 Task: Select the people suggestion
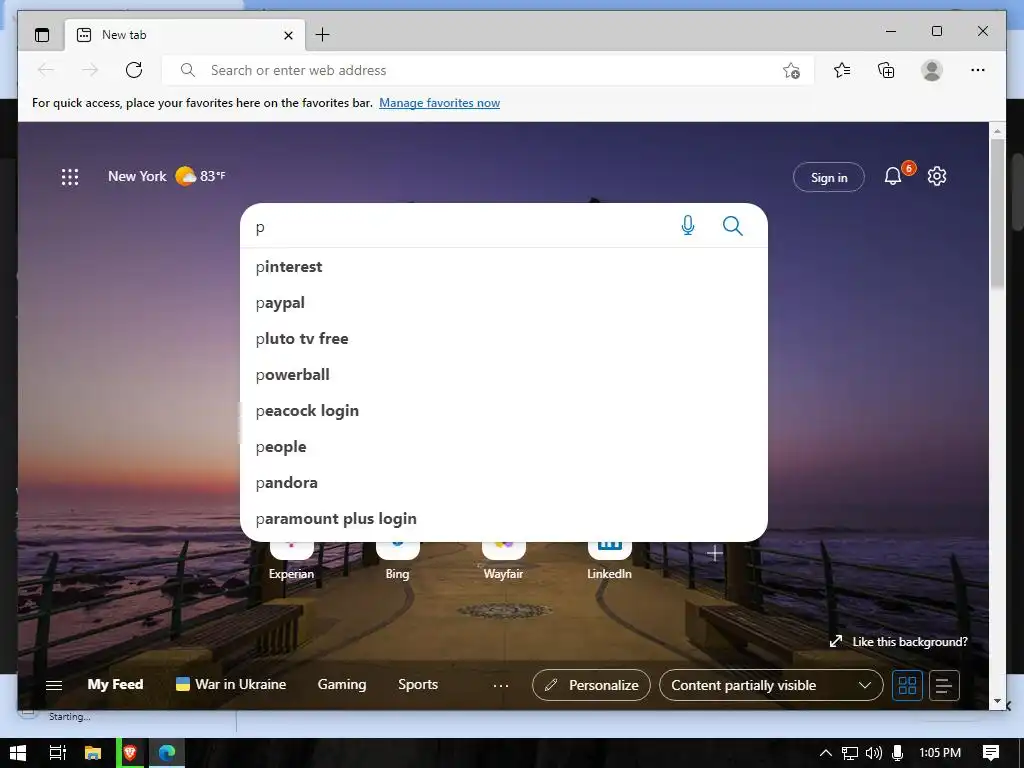[x=504, y=446]
